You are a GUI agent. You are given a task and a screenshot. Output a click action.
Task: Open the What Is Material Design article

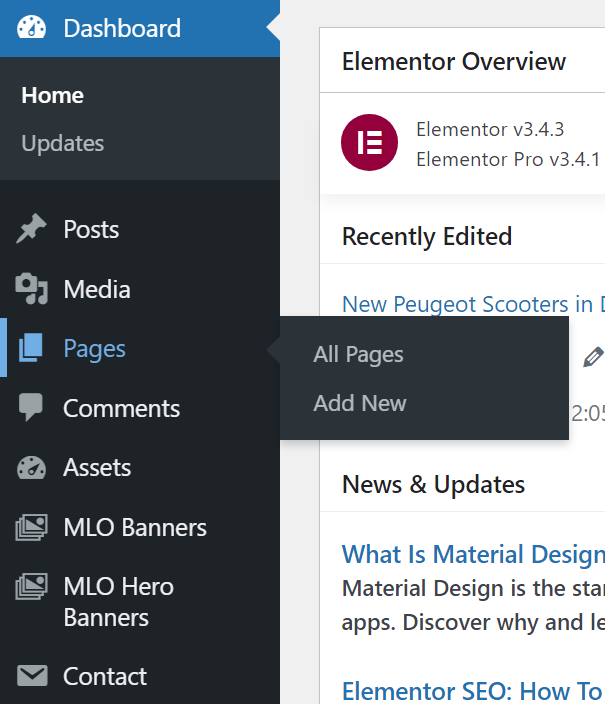click(473, 555)
